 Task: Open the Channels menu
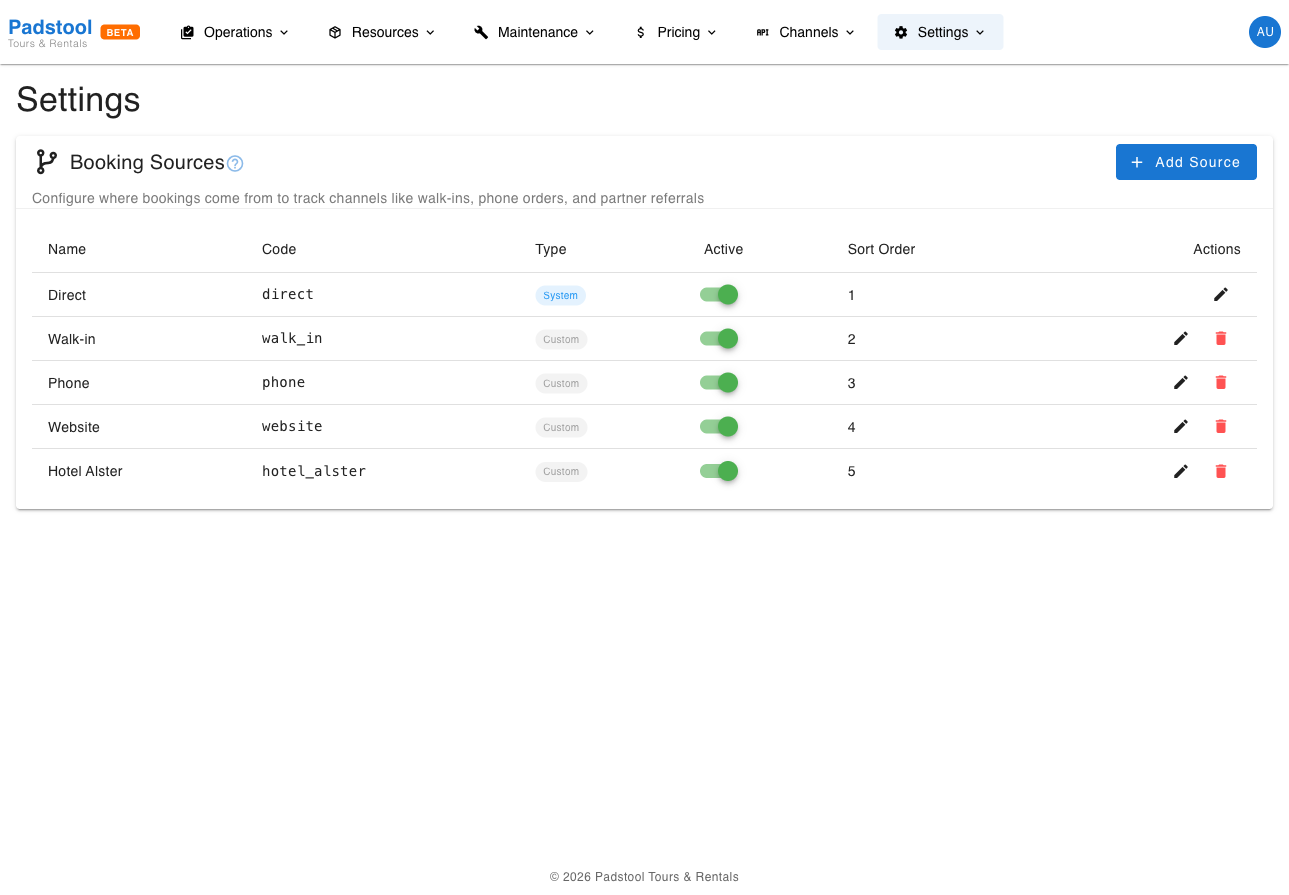coord(805,32)
